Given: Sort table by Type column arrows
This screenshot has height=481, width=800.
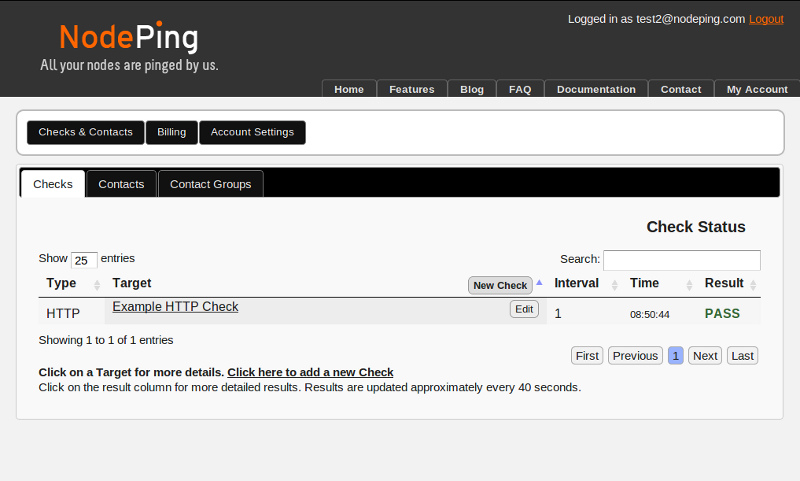Looking at the screenshot, I should pos(97,285).
